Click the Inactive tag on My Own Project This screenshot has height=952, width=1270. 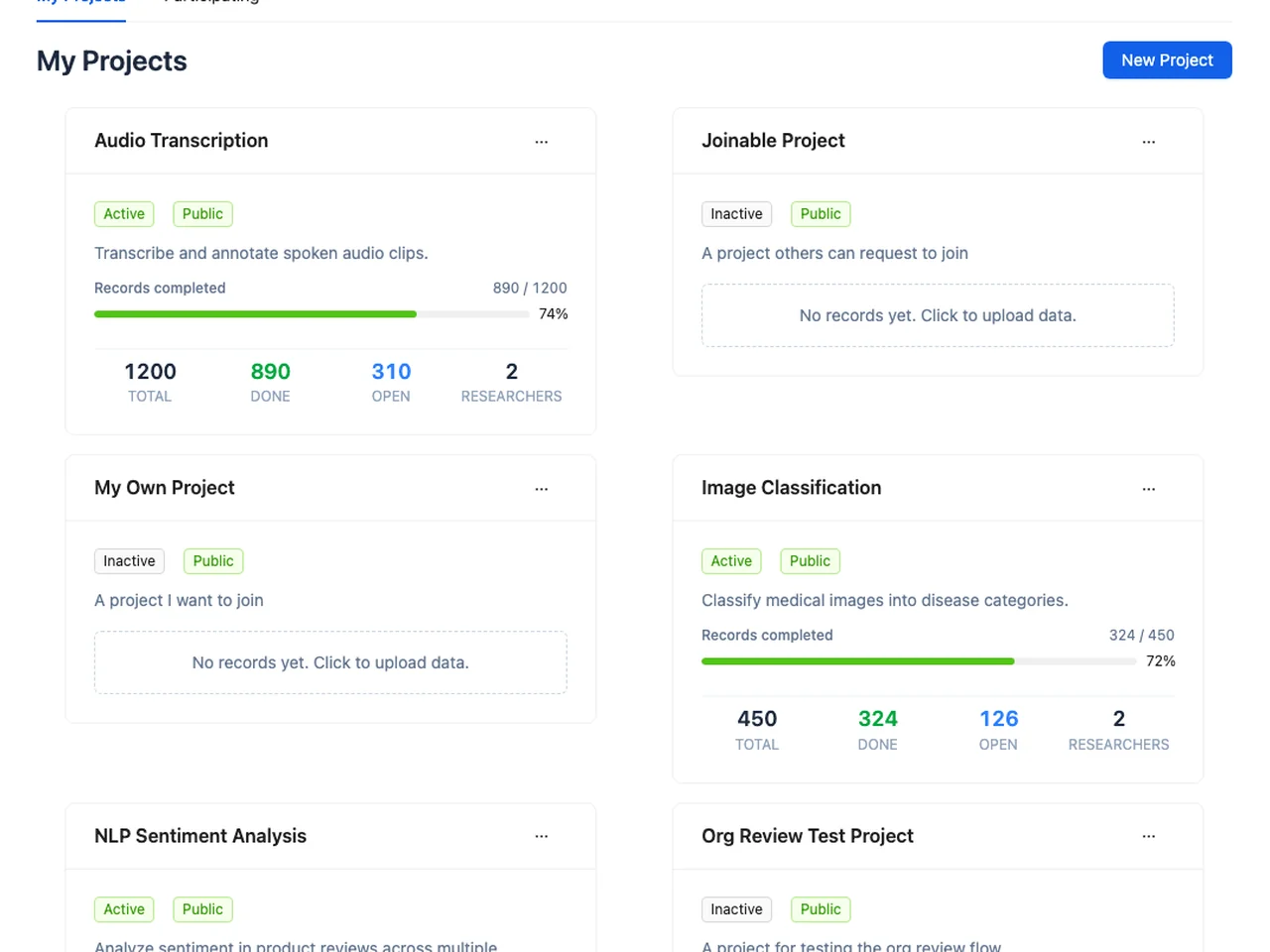pos(129,561)
